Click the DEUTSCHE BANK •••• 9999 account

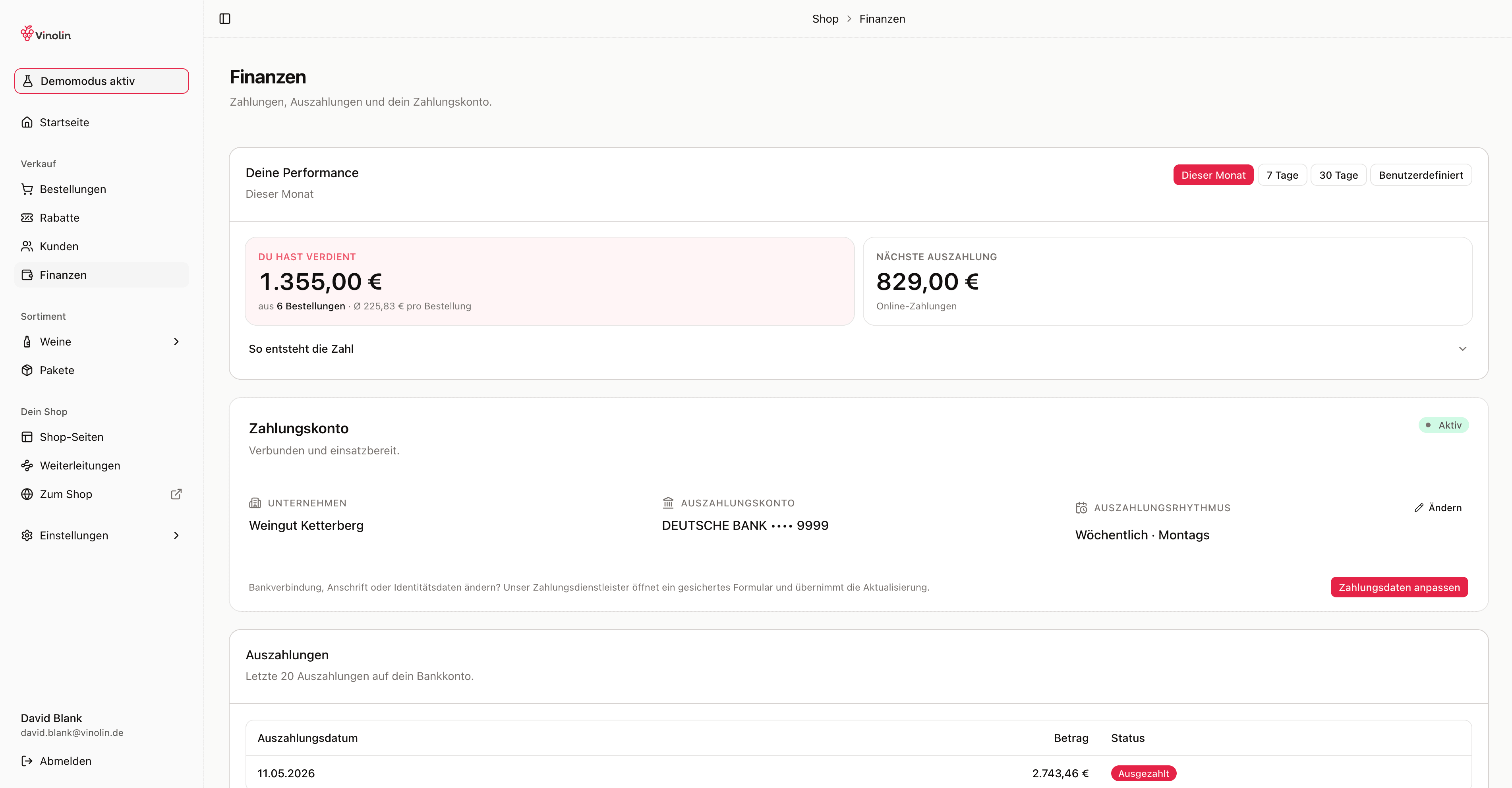click(x=745, y=526)
